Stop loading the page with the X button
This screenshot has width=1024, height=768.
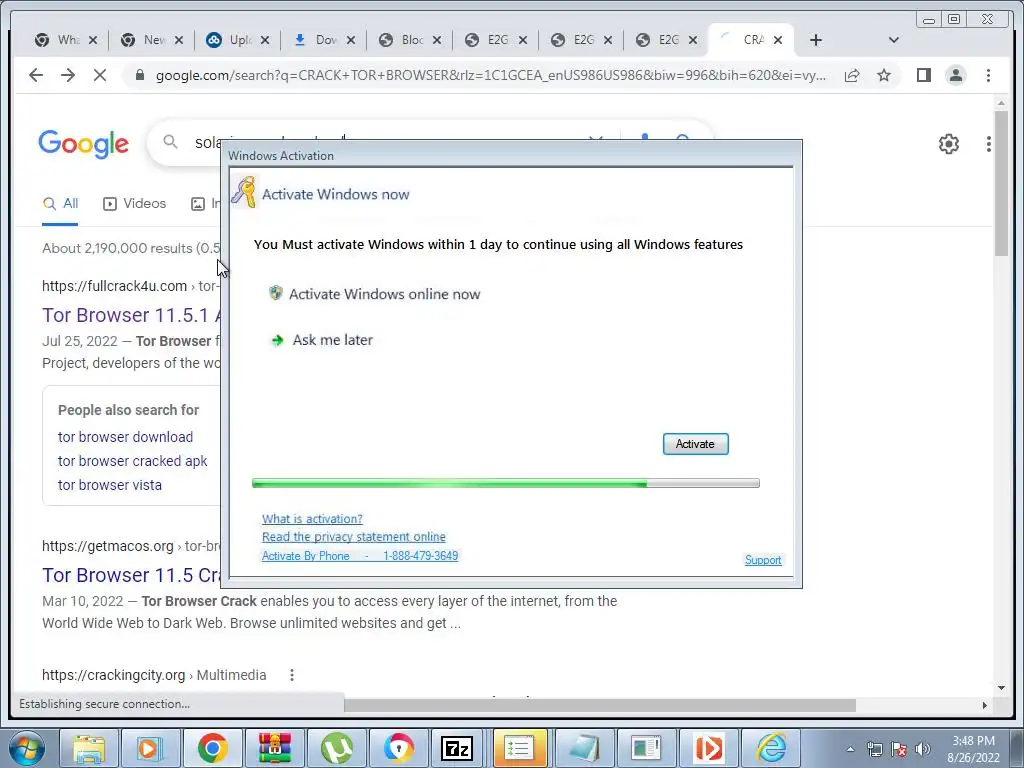point(100,75)
